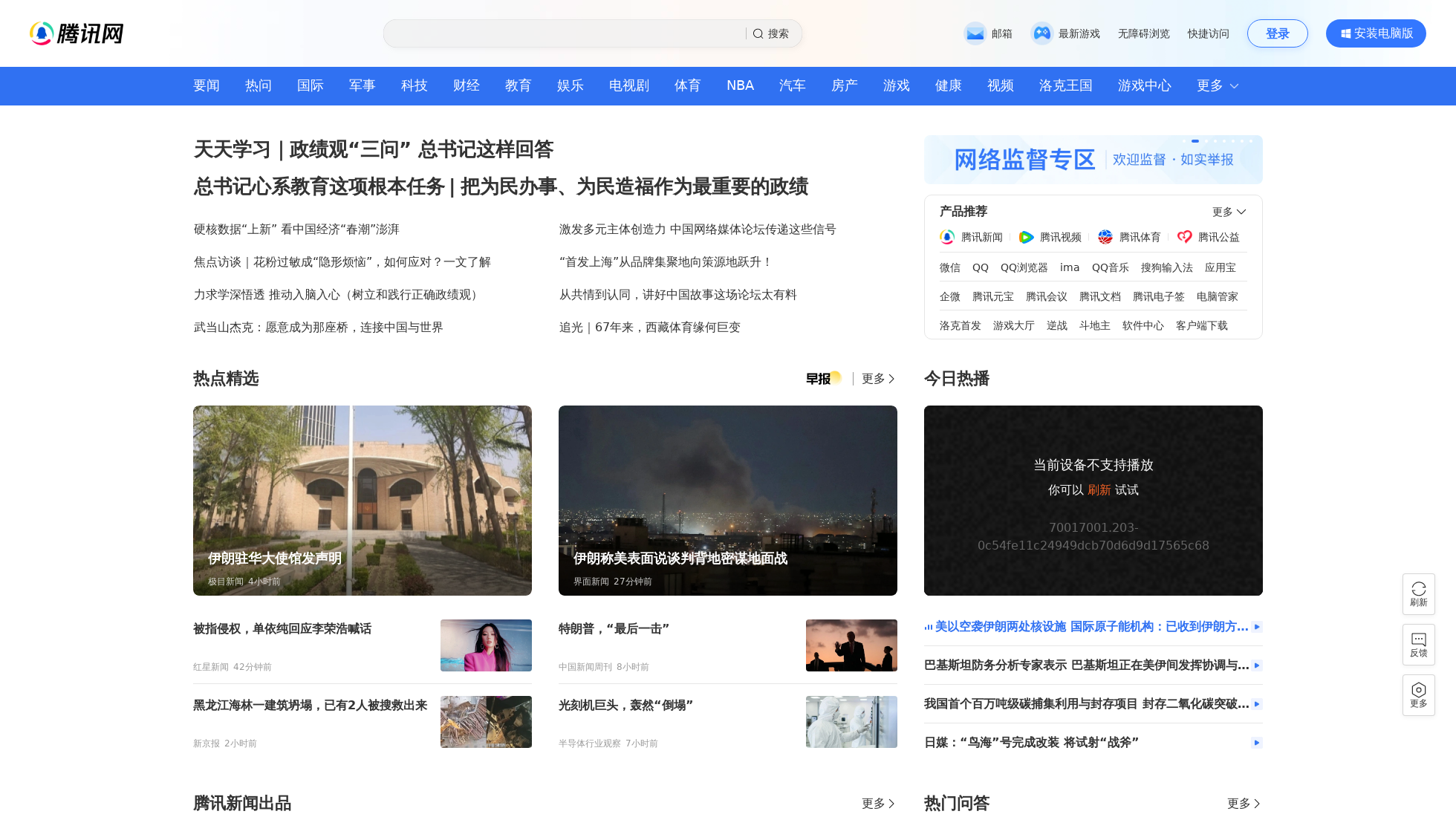Open 腾讯视频 play icon

pyautogui.click(x=1027, y=237)
